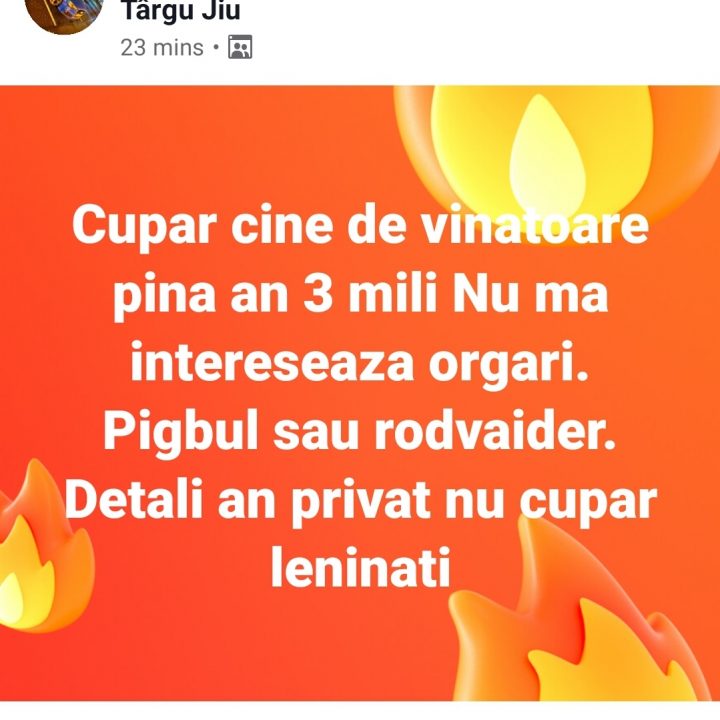Click the word "Detali" in the post
Image resolution: width=720 pixels, height=720 pixels.
pyautogui.click(x=134, y=499)
